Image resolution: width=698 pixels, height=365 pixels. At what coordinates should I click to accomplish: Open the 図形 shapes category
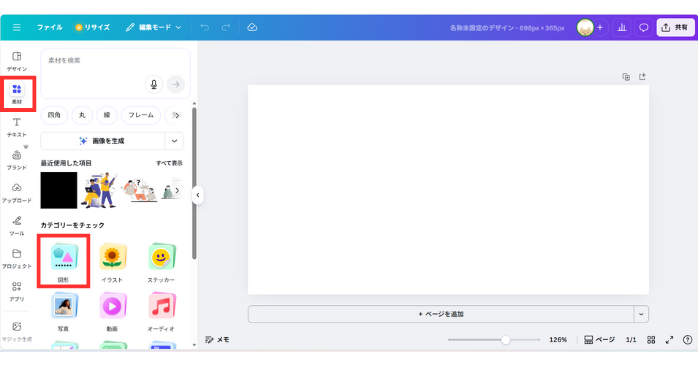pyautogui.click(x=63, y=262)
